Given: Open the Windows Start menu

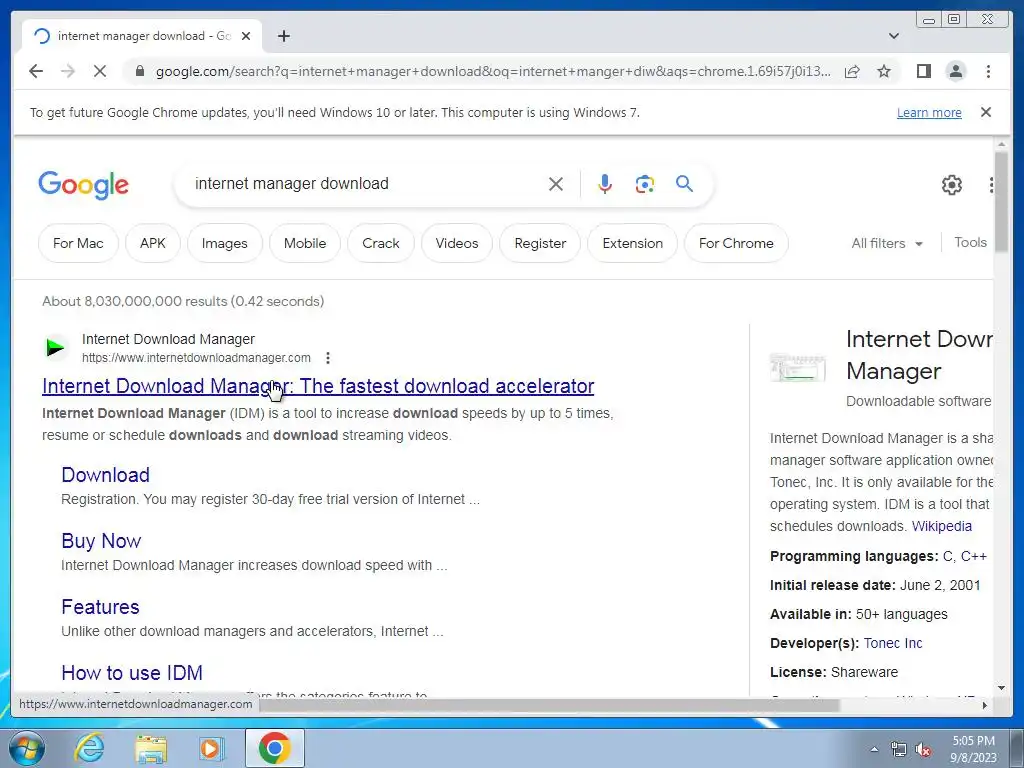Looking at the screenshot, I should click(x=27, y=748).
